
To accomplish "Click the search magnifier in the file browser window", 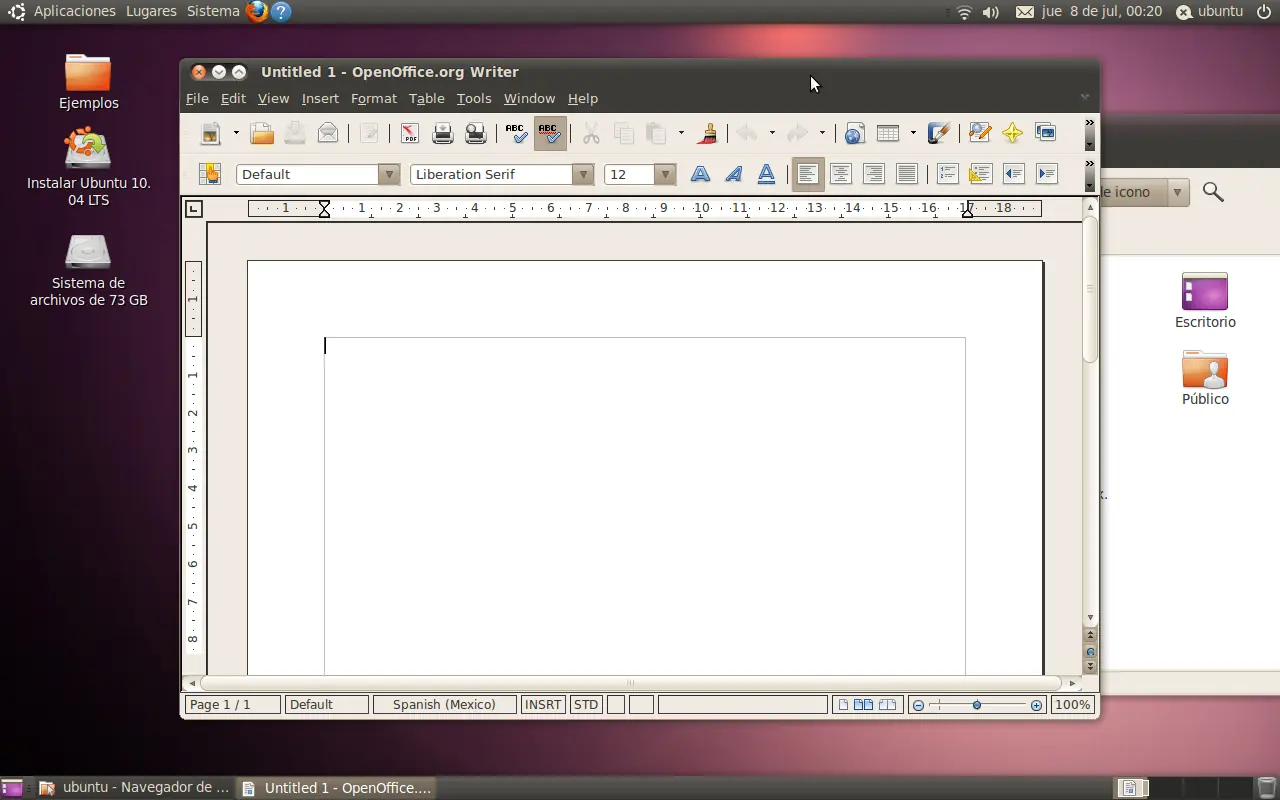I will (1213, 192).
